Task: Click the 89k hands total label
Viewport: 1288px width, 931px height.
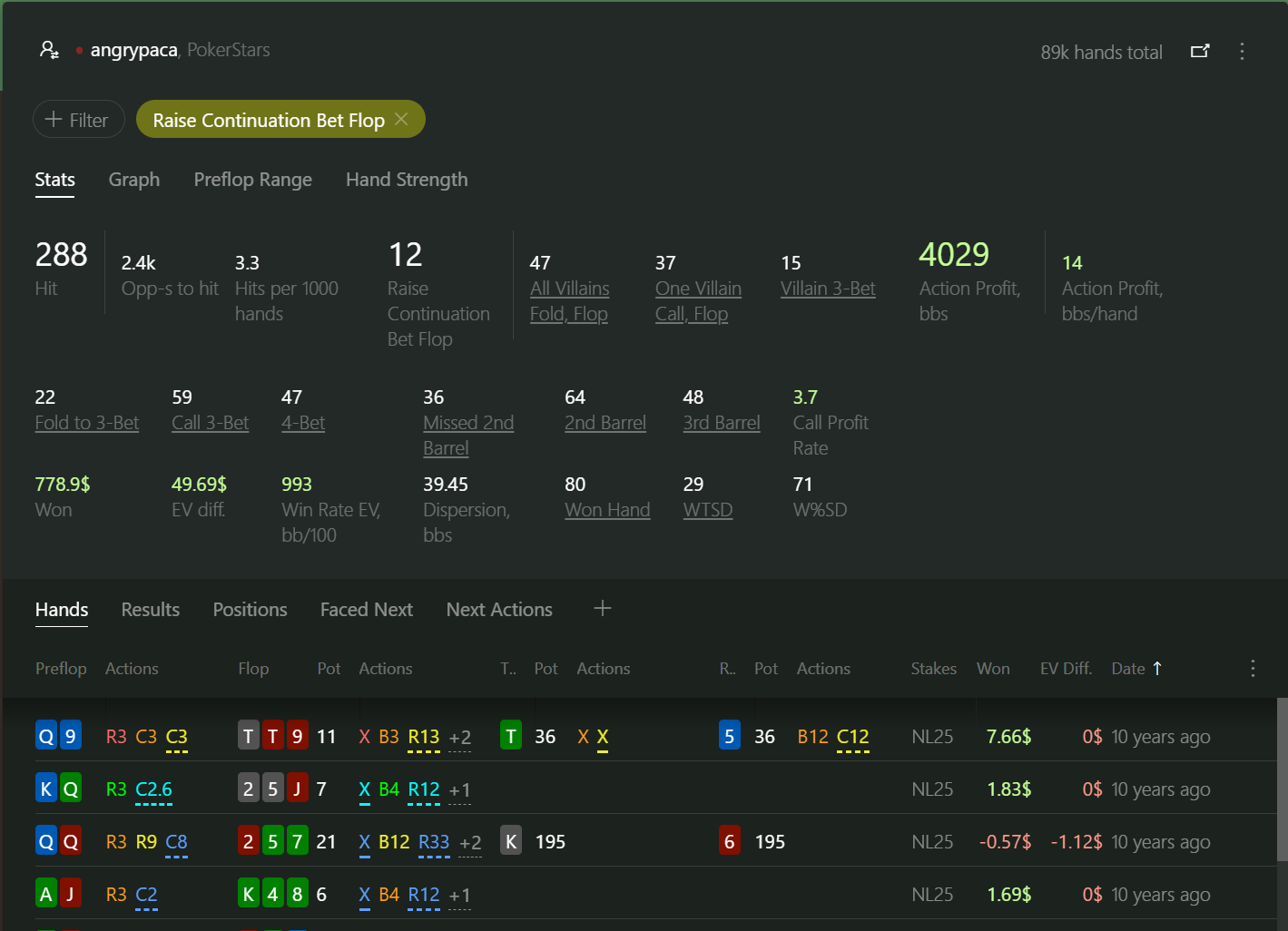Action: (1101, 53)
